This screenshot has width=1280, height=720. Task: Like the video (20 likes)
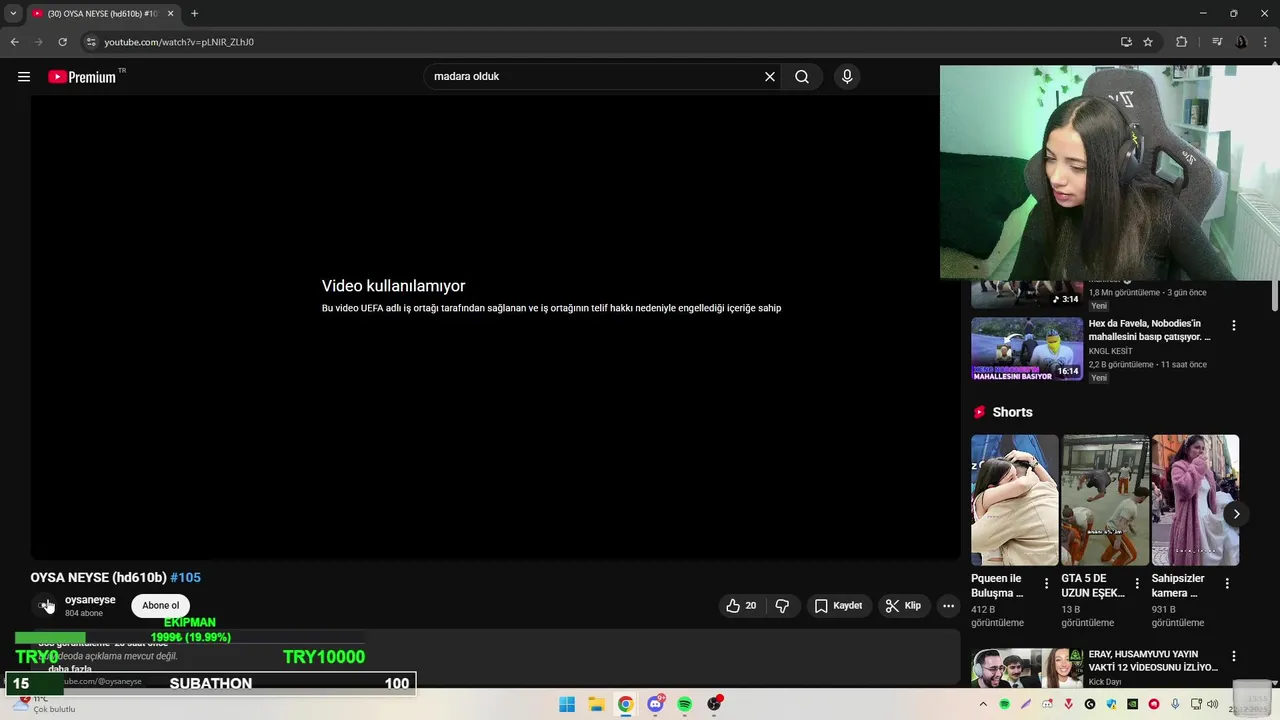741,606
